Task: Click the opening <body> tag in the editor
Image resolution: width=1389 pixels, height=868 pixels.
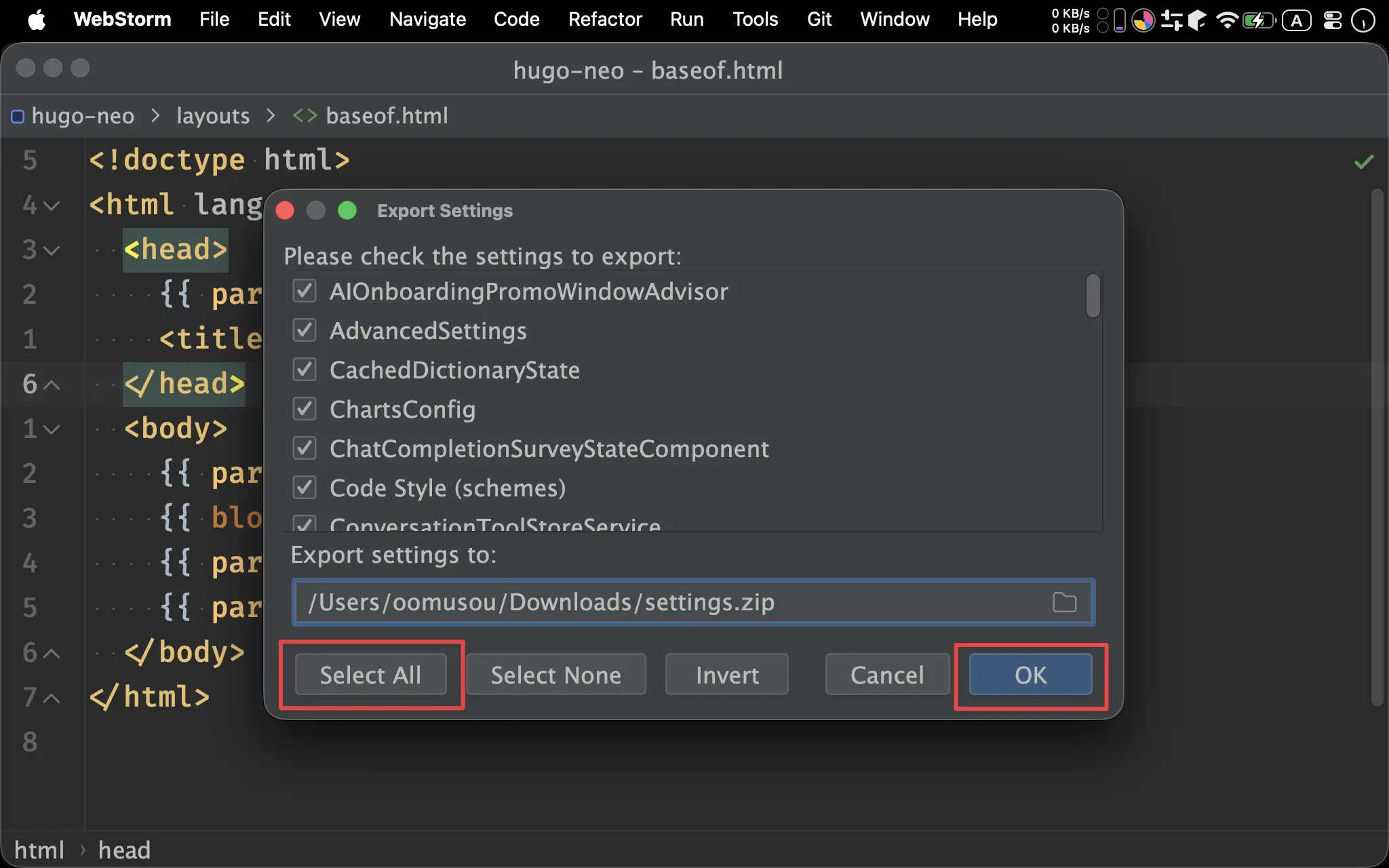Action: tap(176, 429)
